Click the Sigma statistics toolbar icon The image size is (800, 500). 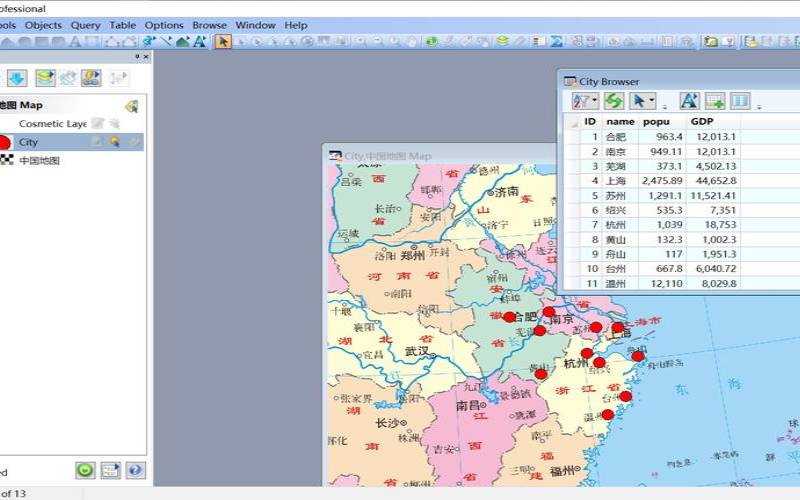pos(556,41)
